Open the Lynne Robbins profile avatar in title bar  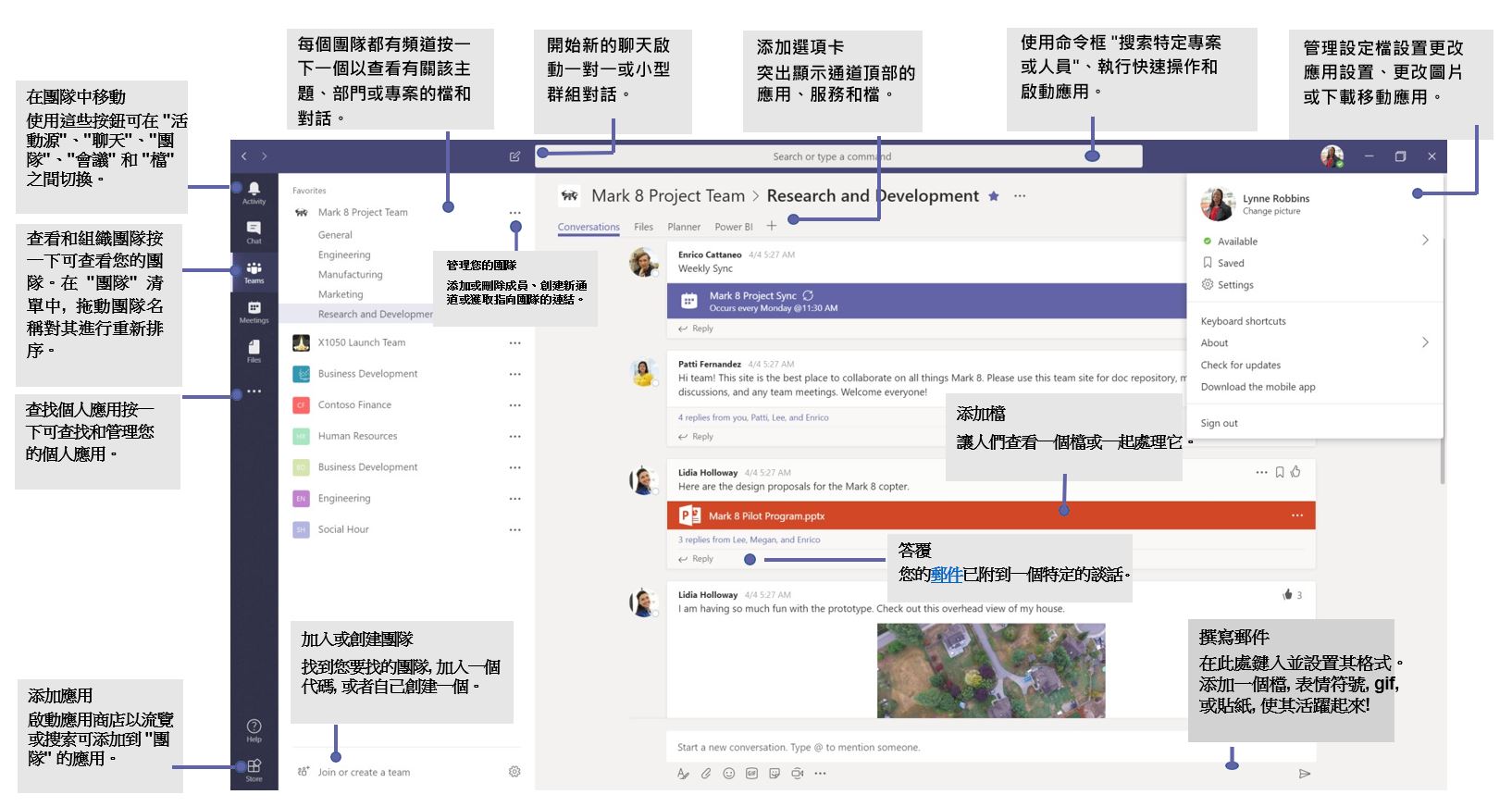1332,156
